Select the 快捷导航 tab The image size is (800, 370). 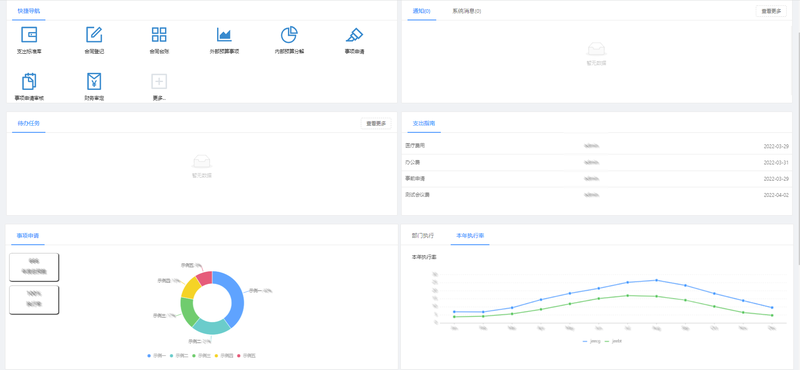pos(29,11)
